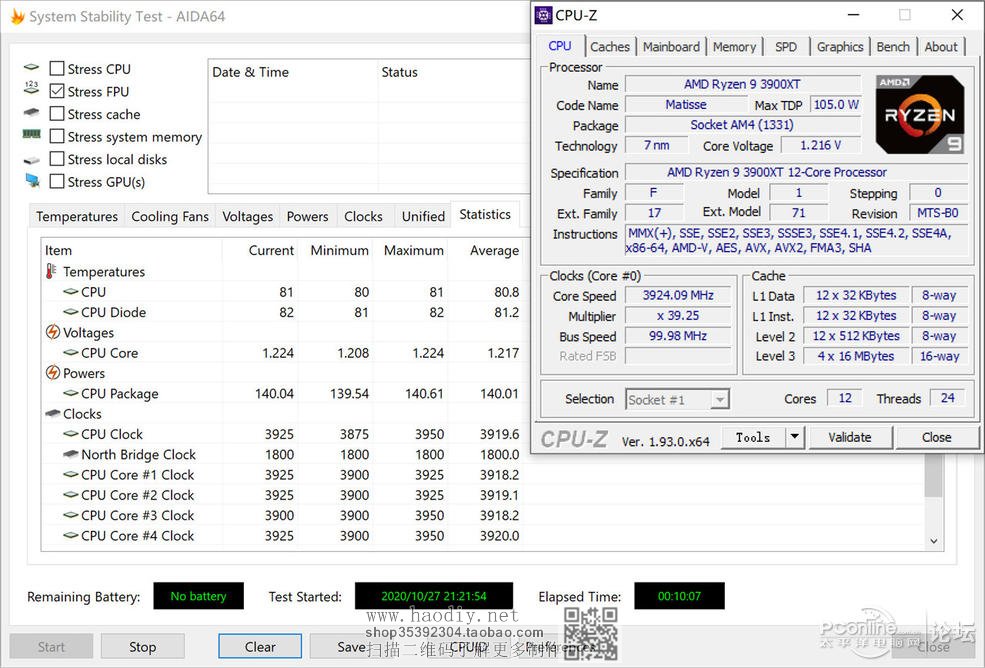985x668 pixels.
Task: Click the Temperatures thermometer icon in statistics list
Action: point(52,272)
